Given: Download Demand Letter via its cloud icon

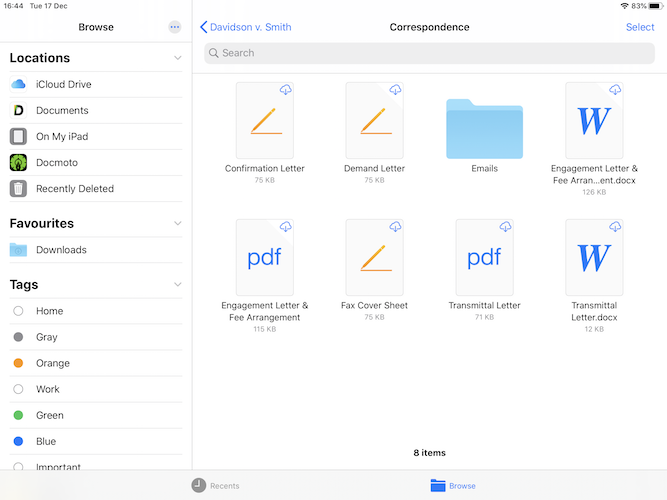Looking at the screenshot, I should coord(395,89).
